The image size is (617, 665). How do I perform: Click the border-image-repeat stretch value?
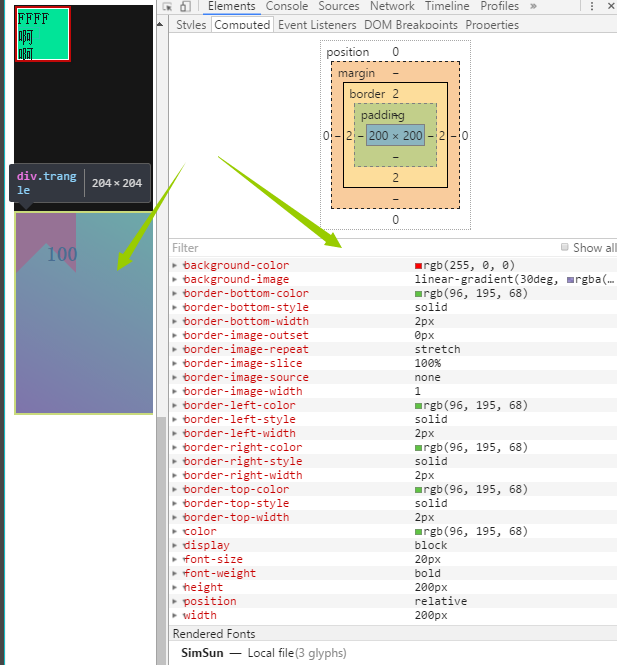coord(437,349)
